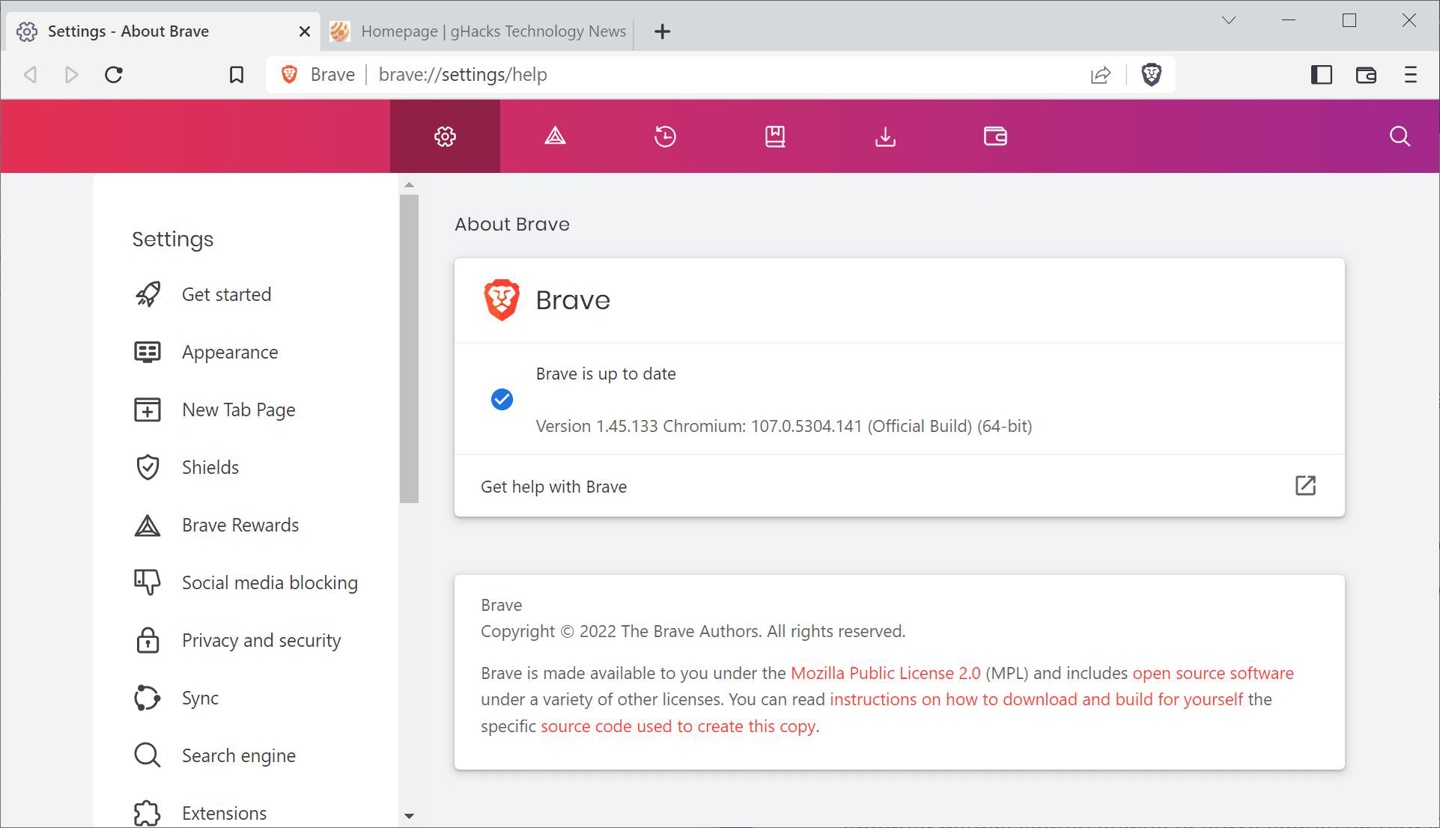Open the Bookmarks tab in the top bar

pyautogui.click(x=775, y=136)
